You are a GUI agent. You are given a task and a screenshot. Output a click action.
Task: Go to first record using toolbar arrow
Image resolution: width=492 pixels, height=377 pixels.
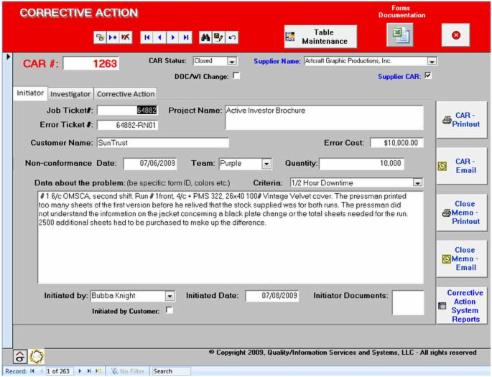pos(147,37)
